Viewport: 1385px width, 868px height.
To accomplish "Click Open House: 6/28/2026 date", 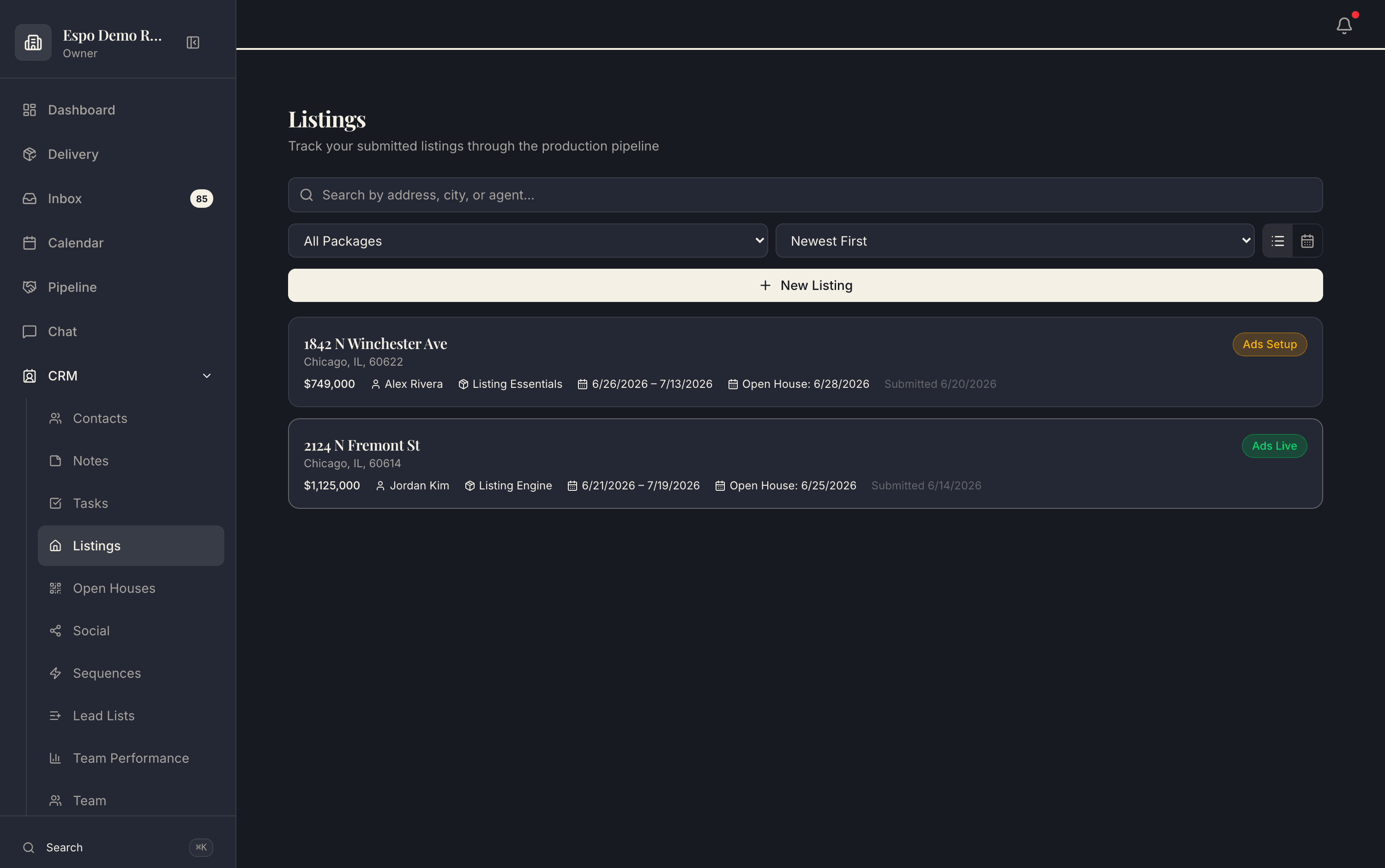I will (x=805, y=384).
